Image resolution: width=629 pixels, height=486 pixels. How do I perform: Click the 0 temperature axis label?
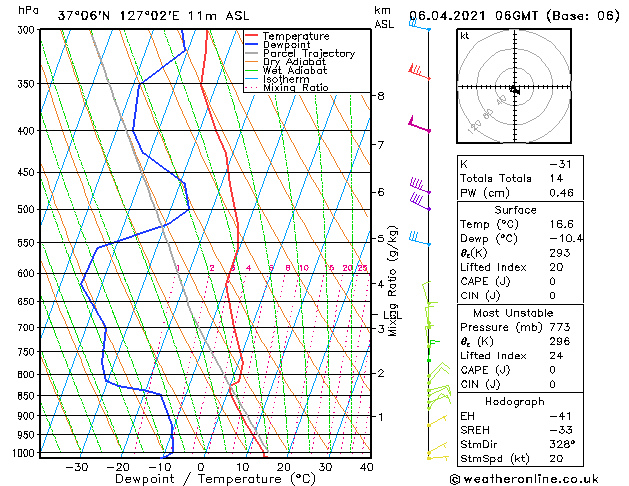201,467
